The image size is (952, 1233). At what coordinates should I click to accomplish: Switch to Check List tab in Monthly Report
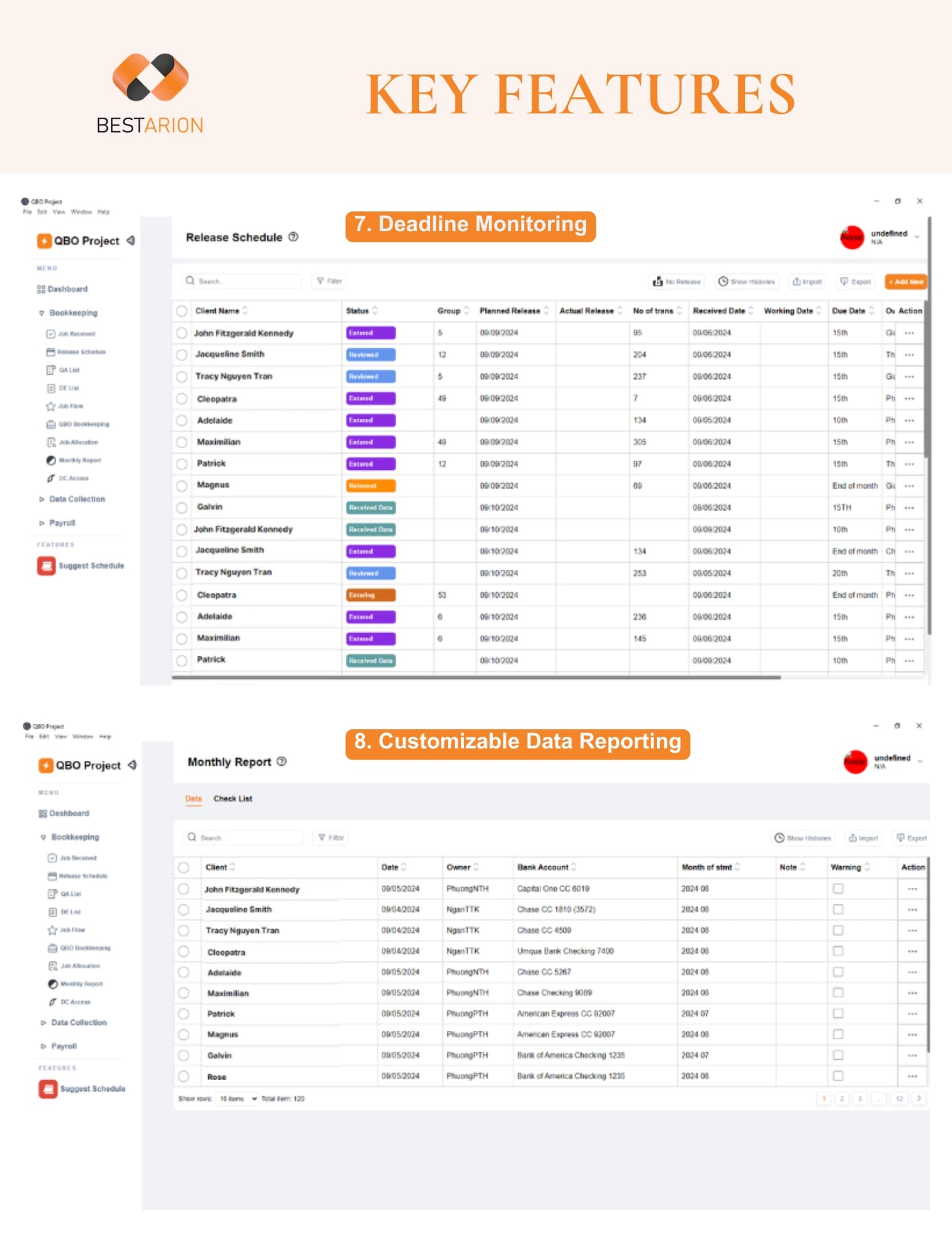(233, 798)
